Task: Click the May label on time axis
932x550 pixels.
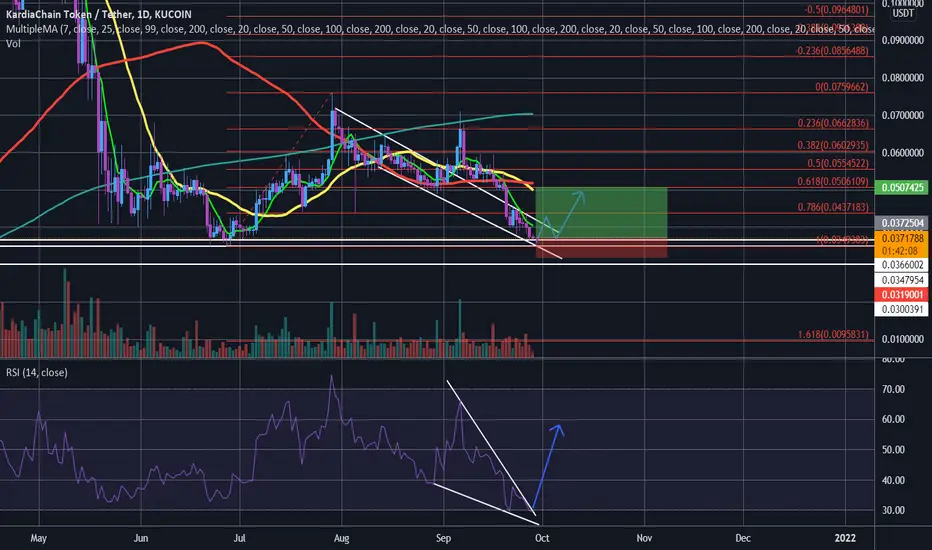Action: pyautogui.click(x=38, y=538)
